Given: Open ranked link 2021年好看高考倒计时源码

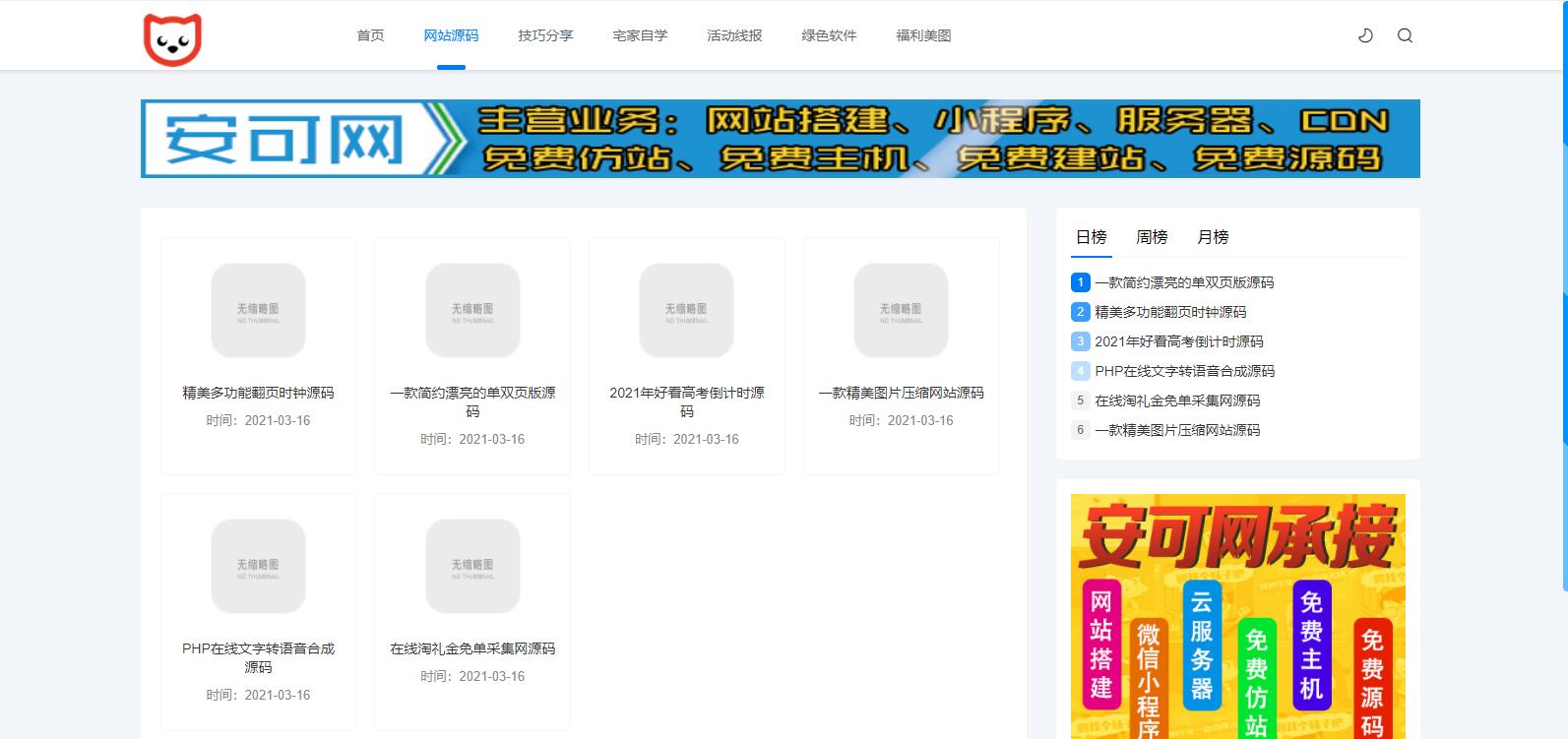Looking at the screenshot, I should click(x=1178, y=341).
